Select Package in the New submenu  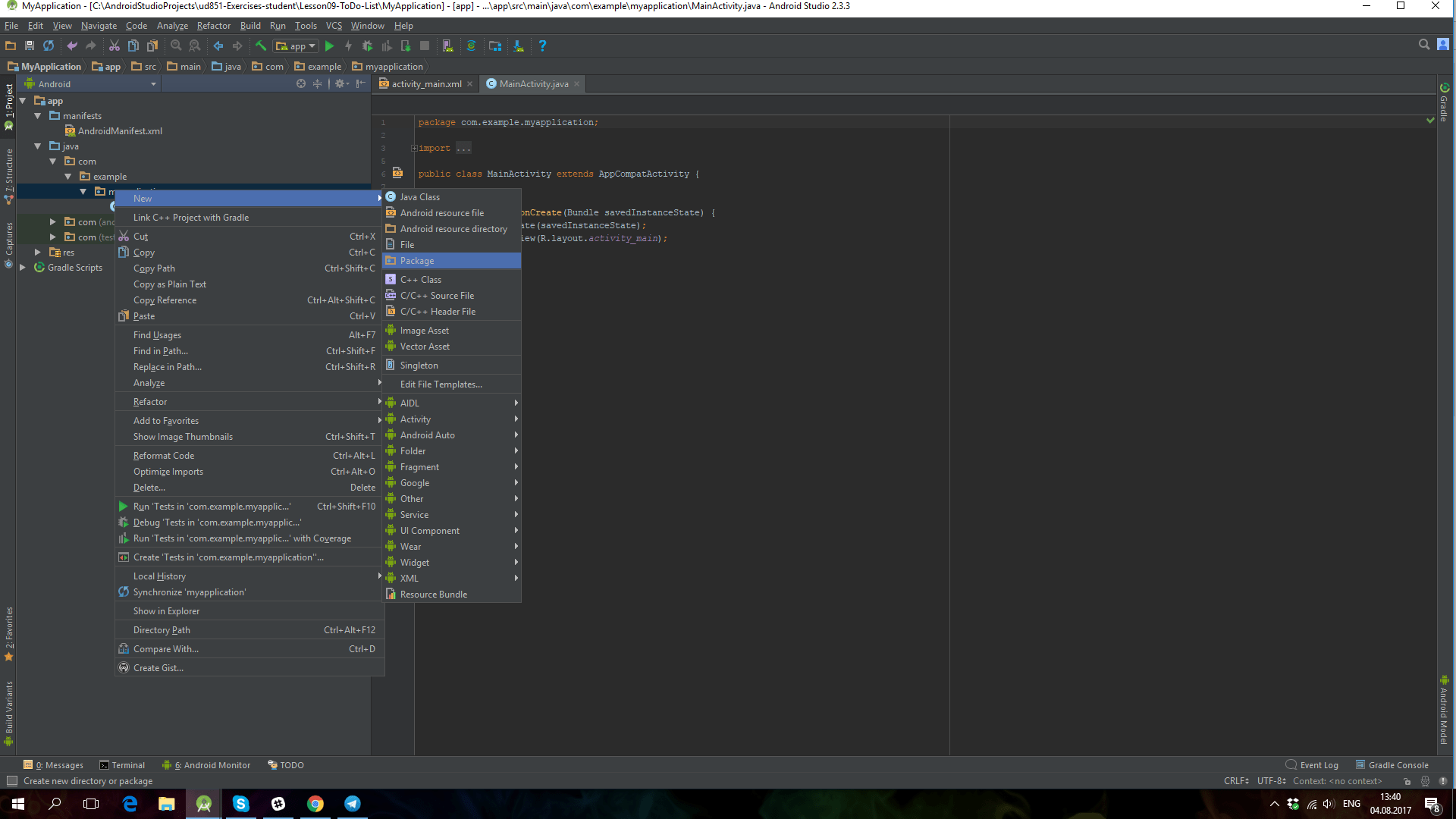click(x=417, y=261)
